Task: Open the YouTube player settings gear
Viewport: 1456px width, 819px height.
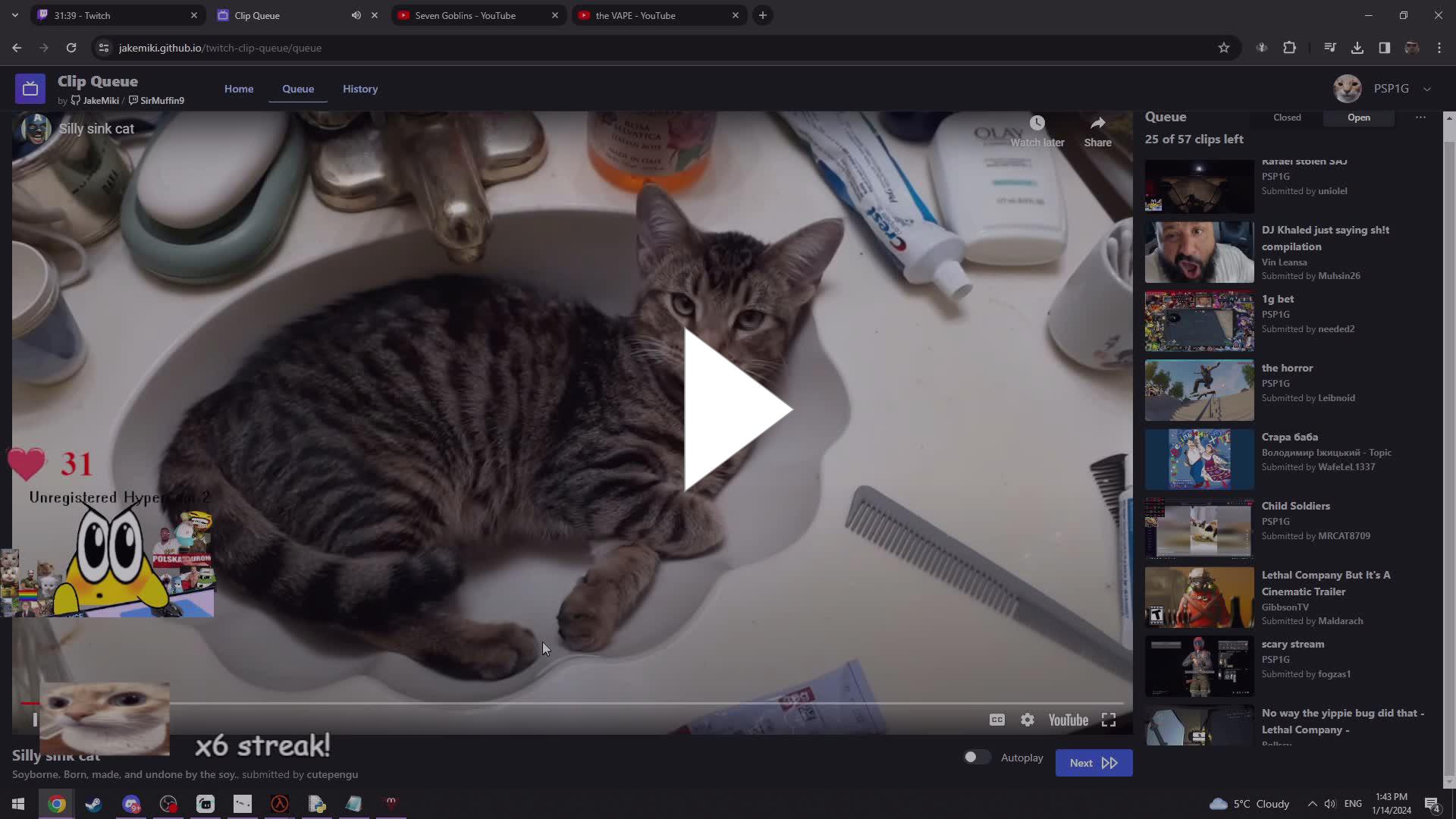Action: tap(1028, 719)
